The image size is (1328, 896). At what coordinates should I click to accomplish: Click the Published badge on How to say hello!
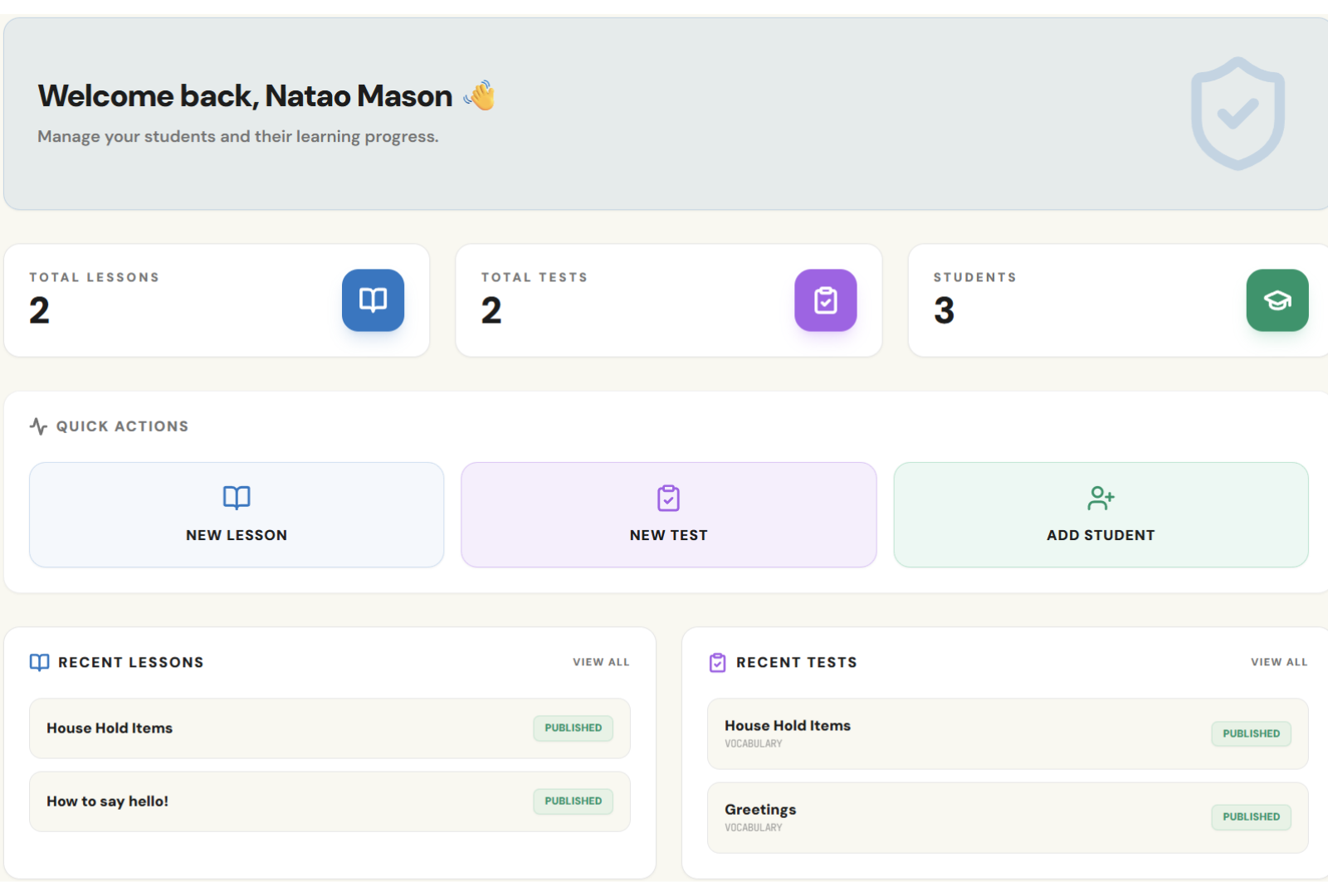click(x=573, y=801)
